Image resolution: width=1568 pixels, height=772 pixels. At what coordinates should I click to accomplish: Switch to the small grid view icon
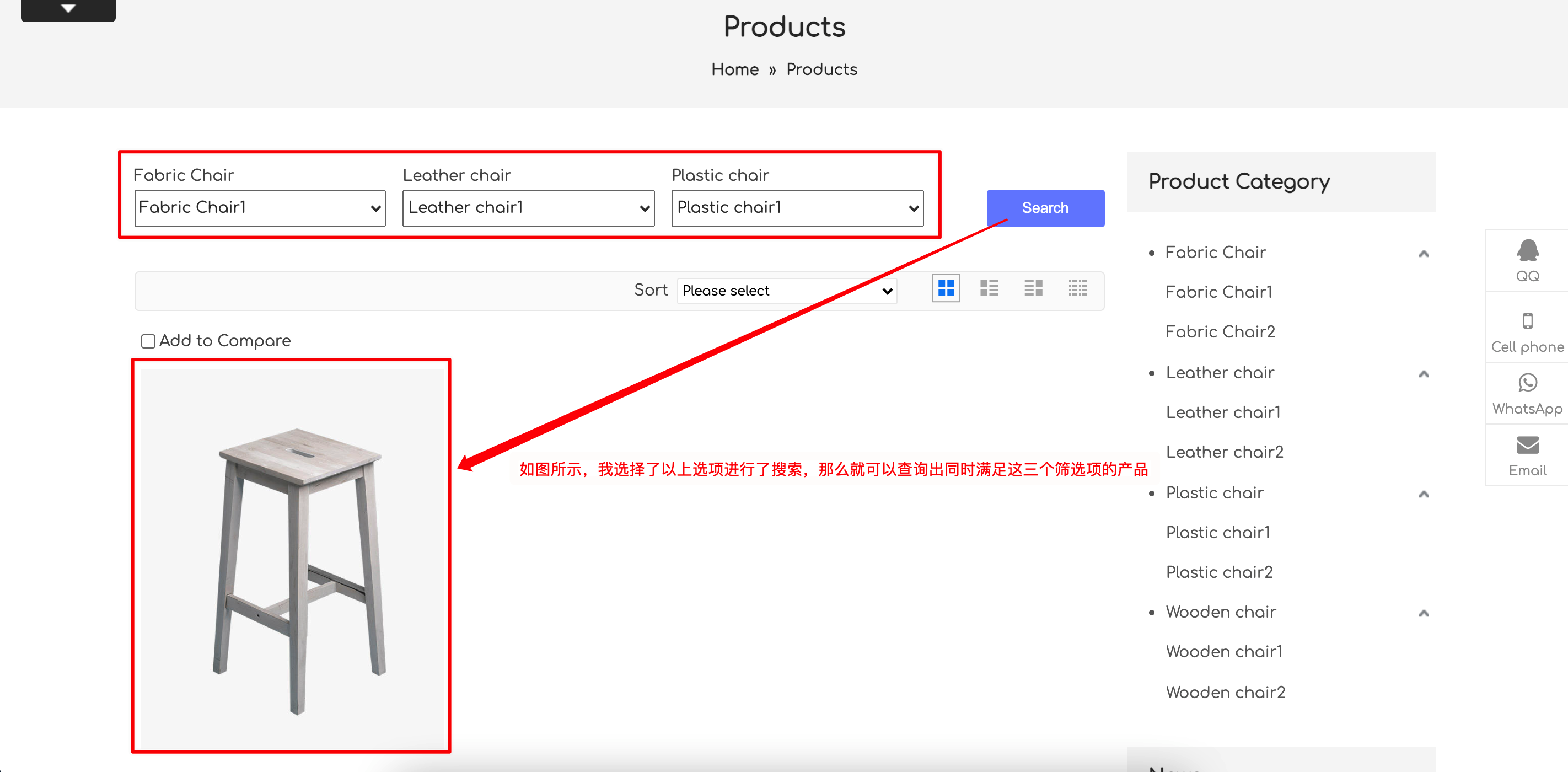1077,288
